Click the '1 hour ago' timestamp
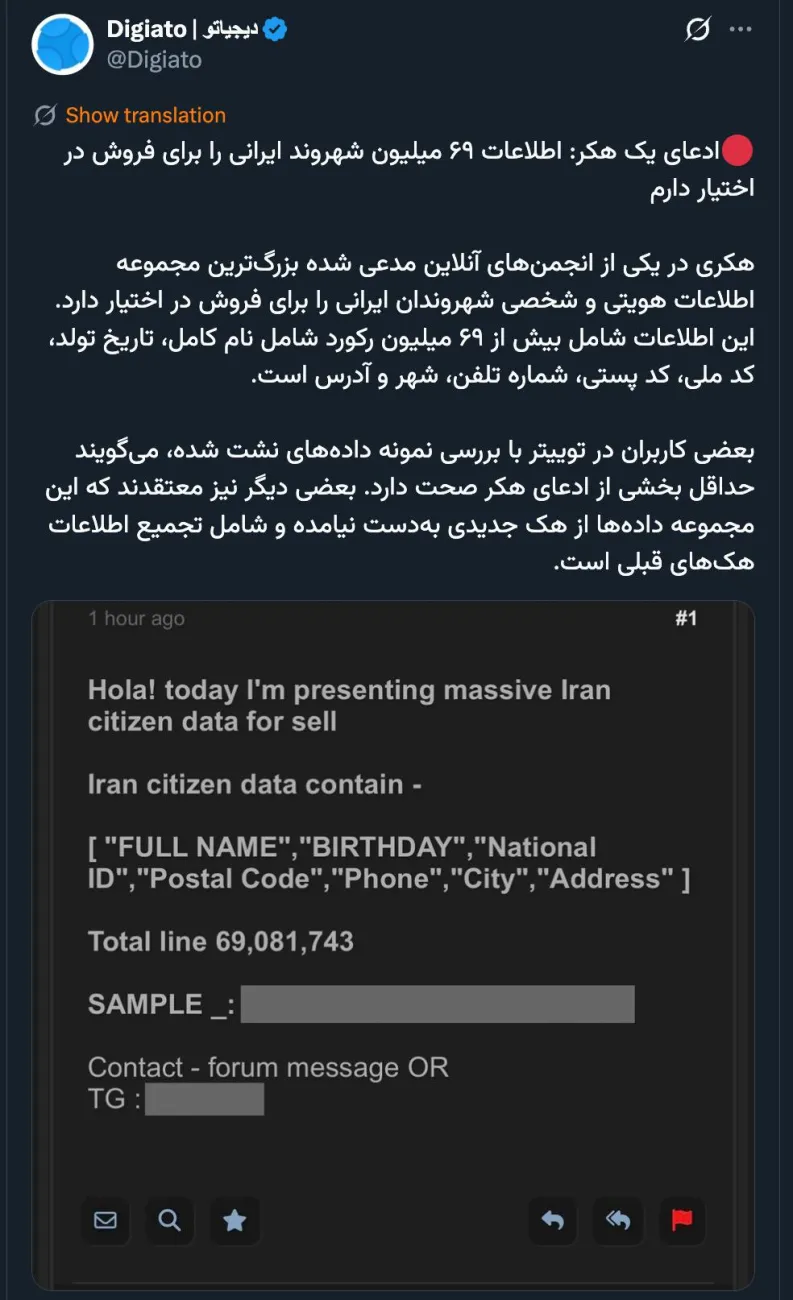 pos(135,618)
